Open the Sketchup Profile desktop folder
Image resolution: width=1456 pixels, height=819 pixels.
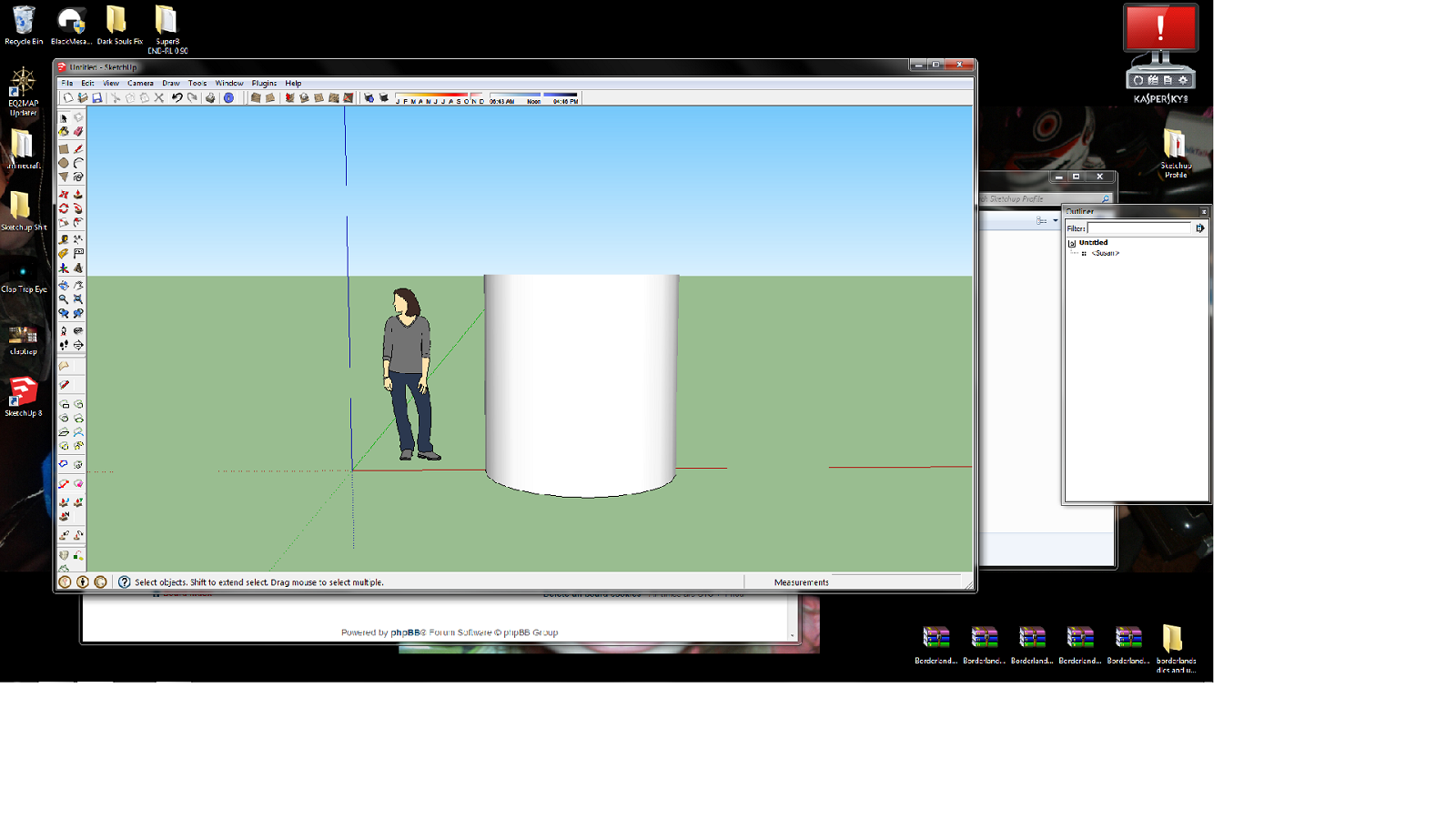coord(1175,153)
